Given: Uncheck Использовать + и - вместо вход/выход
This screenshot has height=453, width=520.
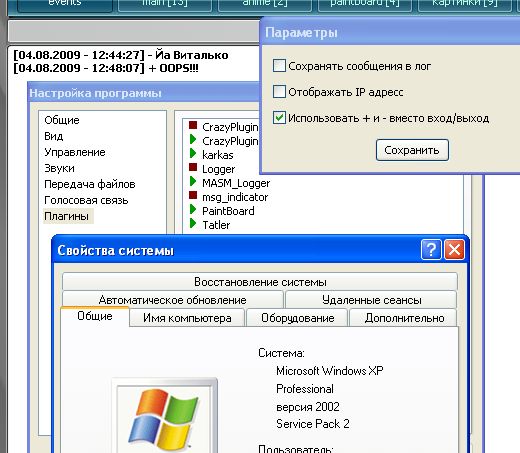Looking at the screenshot, I should [x=279, y=118].
